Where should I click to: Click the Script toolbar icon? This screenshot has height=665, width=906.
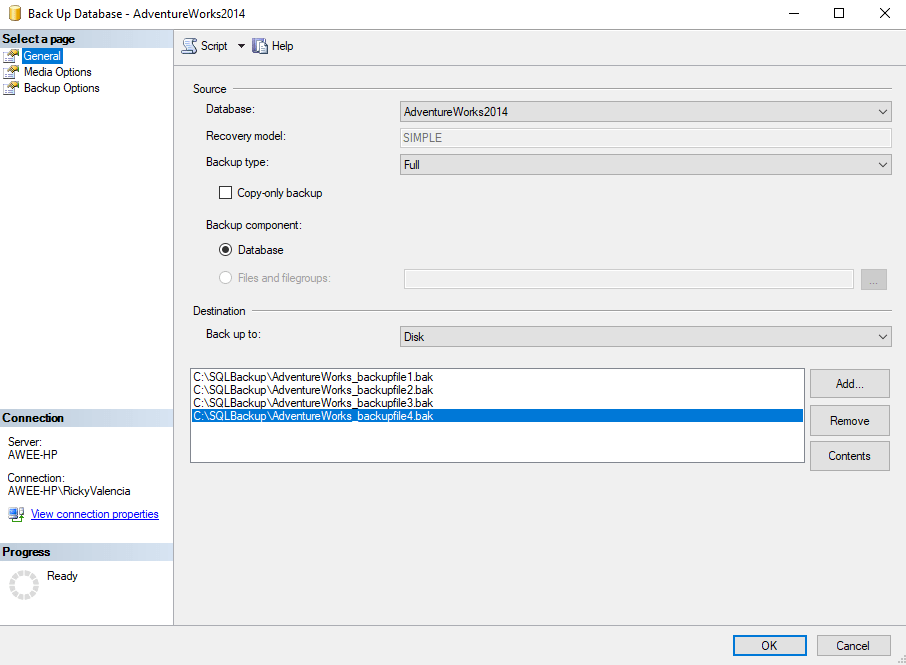pos(189,46)
